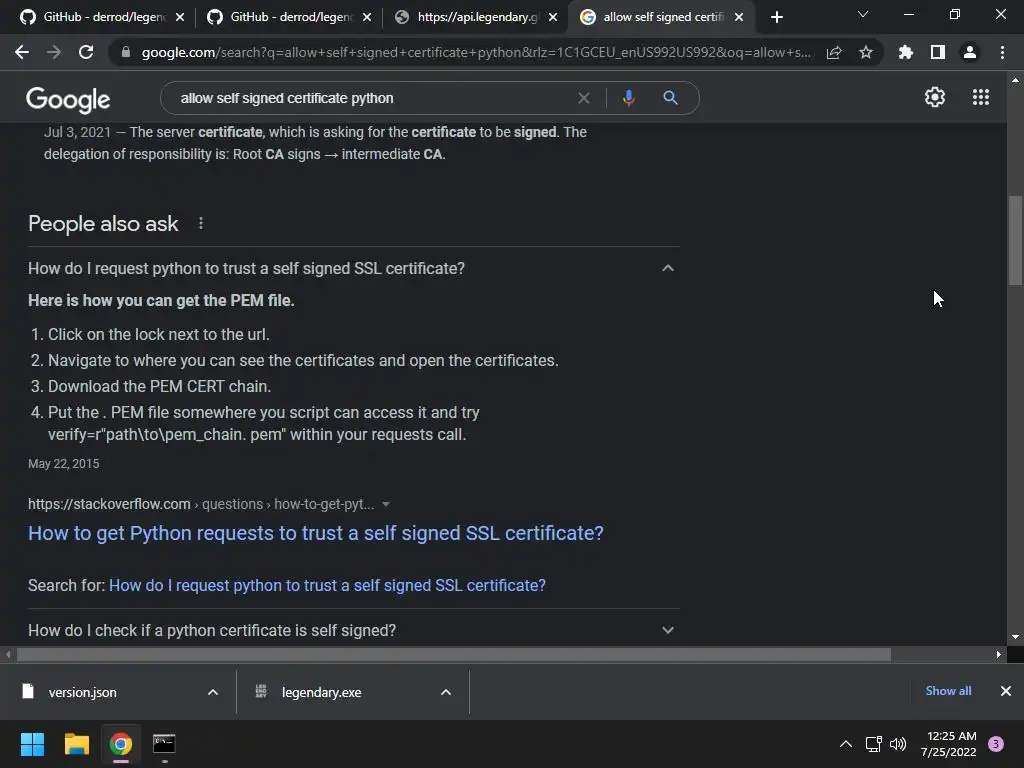The width and height of the screenshot is (1024, 768).
Task: Open 'How to get Python requests to trust' link
Action: point(315,533)
